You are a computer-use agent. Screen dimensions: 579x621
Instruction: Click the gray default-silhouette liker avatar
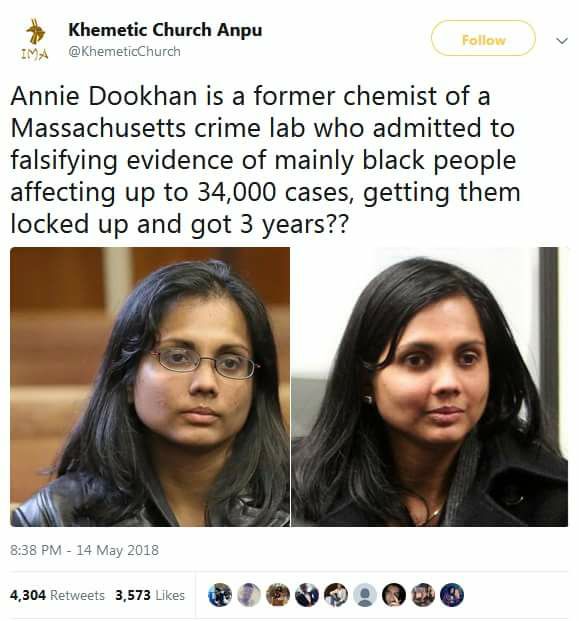click(x=365, y=595)
